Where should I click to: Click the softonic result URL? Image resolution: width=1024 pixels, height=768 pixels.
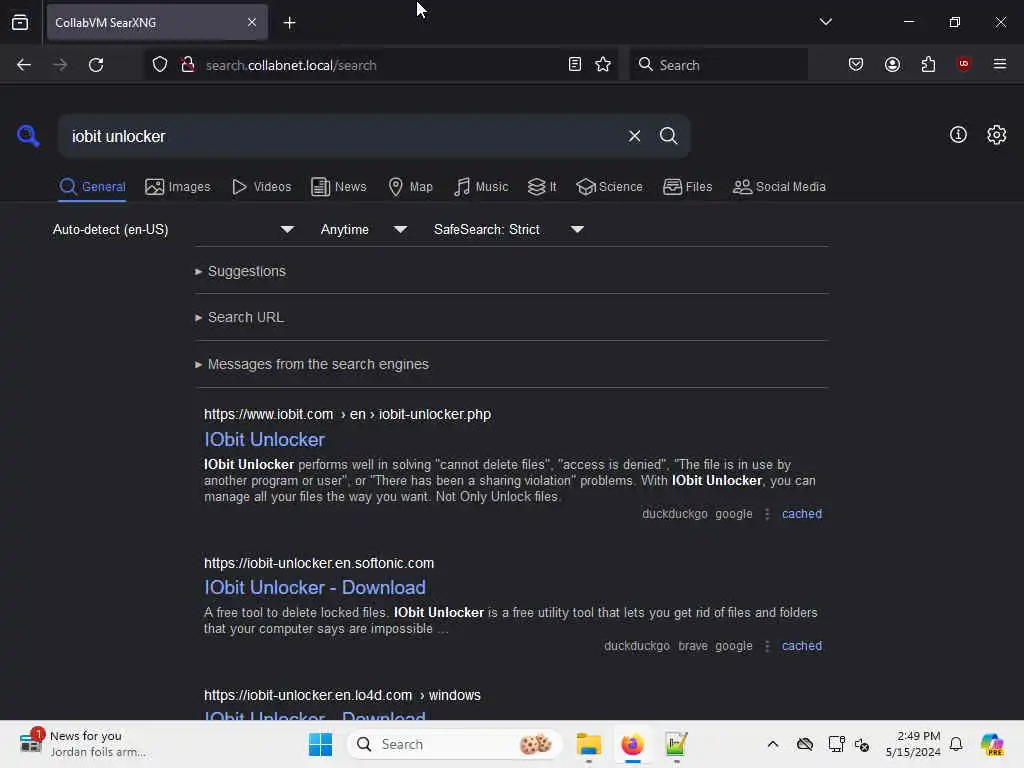(319, 563)
